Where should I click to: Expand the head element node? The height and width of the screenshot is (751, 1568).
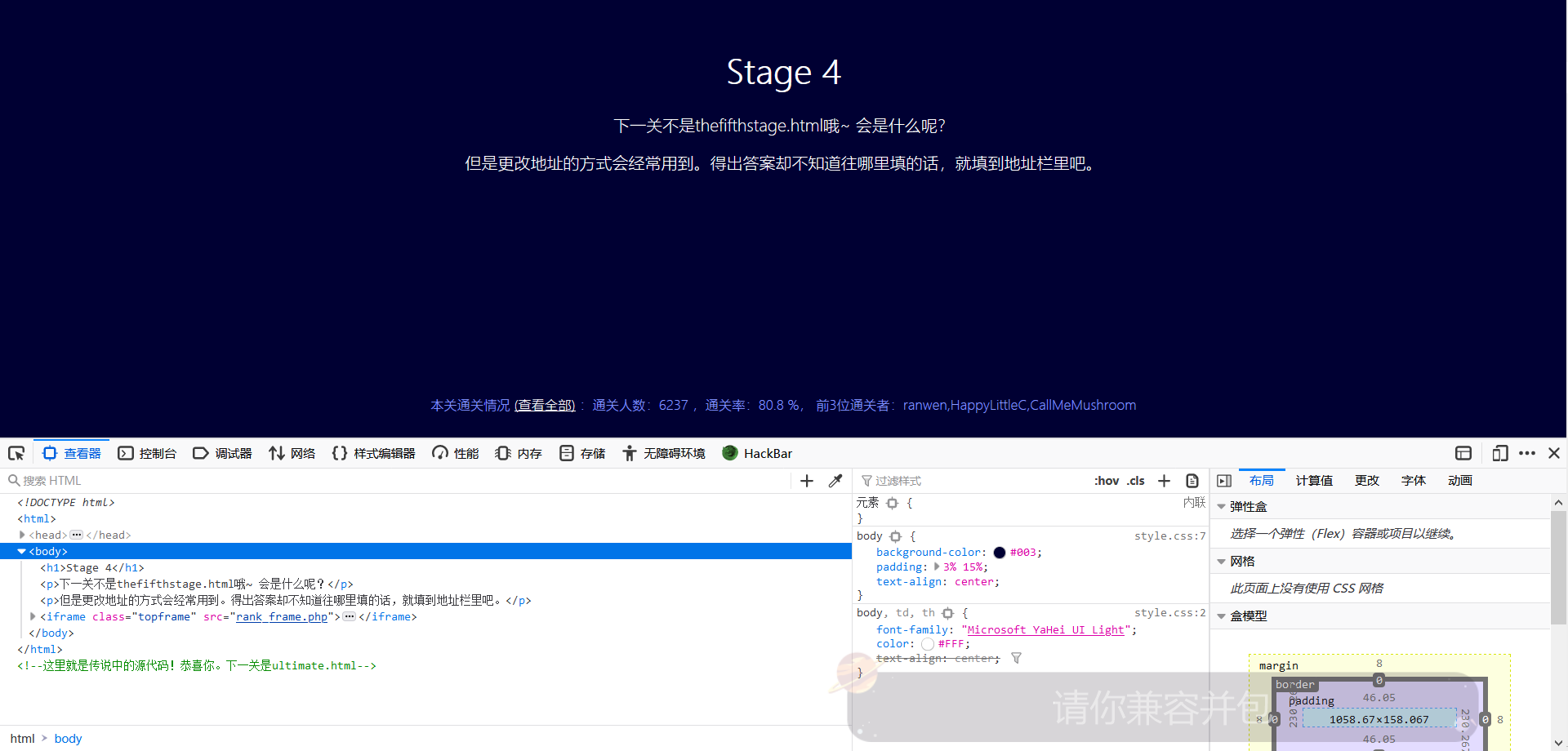22,535
